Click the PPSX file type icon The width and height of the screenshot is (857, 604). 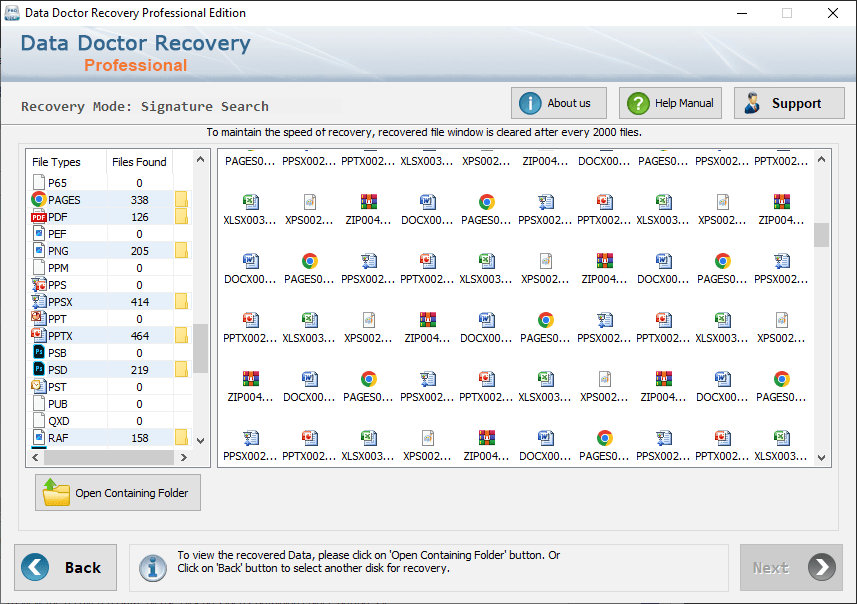(x=39, y=301)
